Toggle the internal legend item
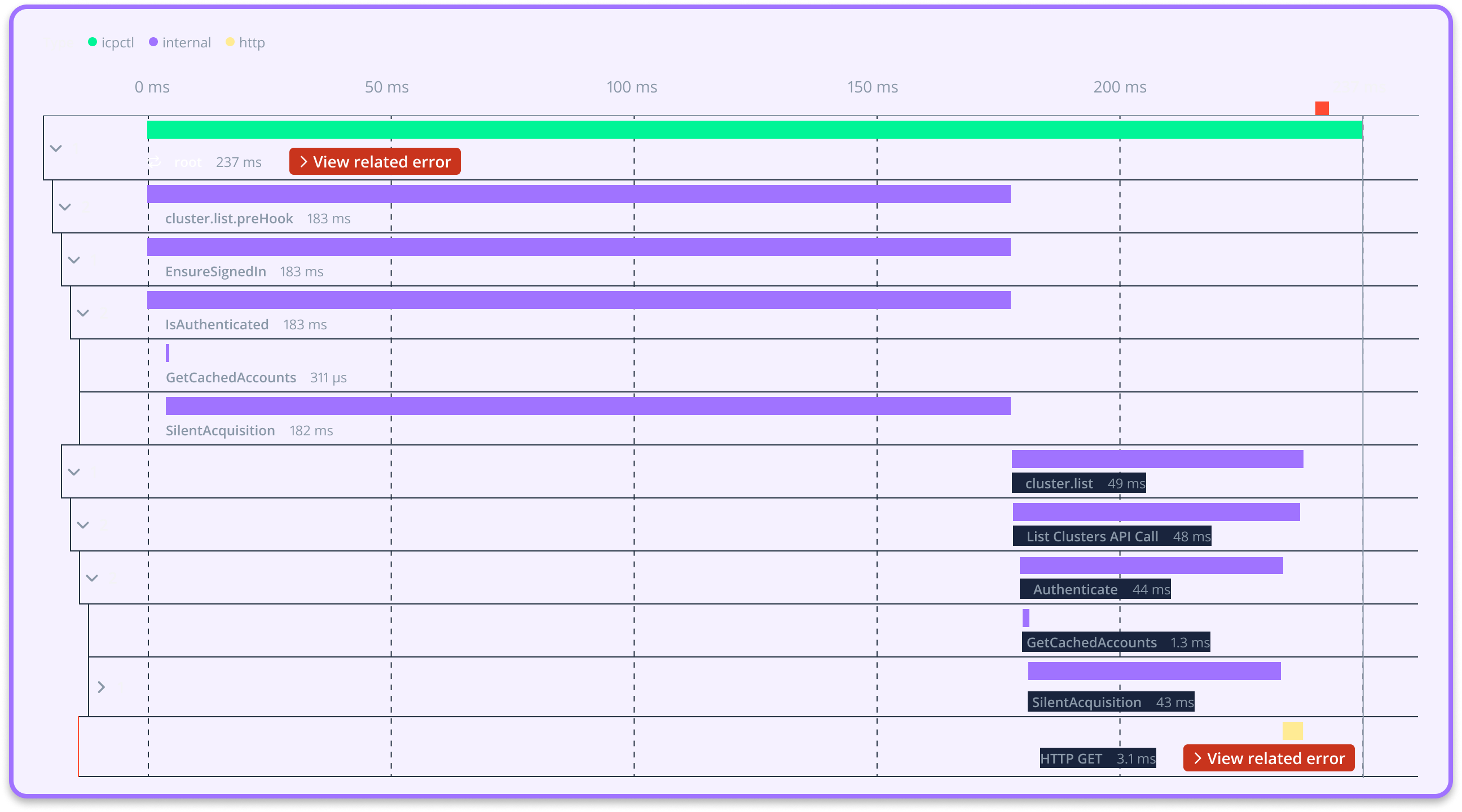 [180, 42]
